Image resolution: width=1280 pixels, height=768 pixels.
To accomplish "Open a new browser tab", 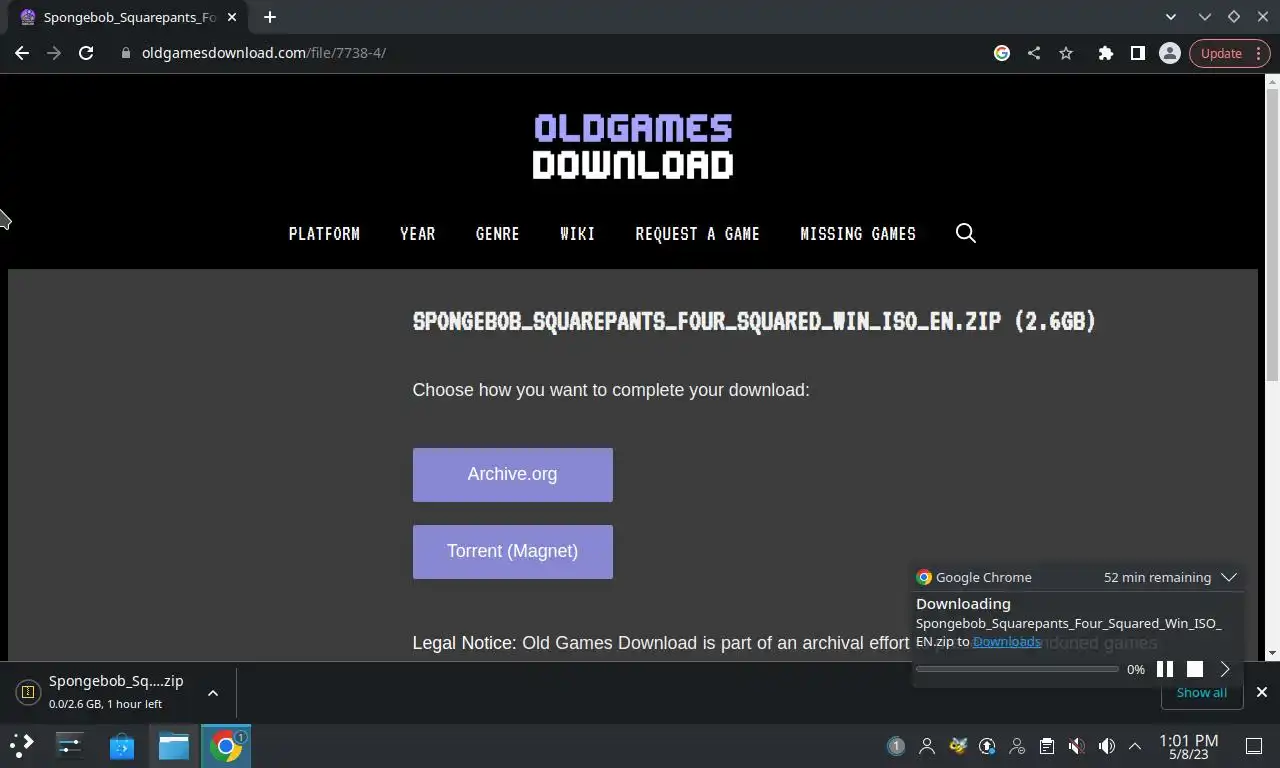I will click(270, 17).
